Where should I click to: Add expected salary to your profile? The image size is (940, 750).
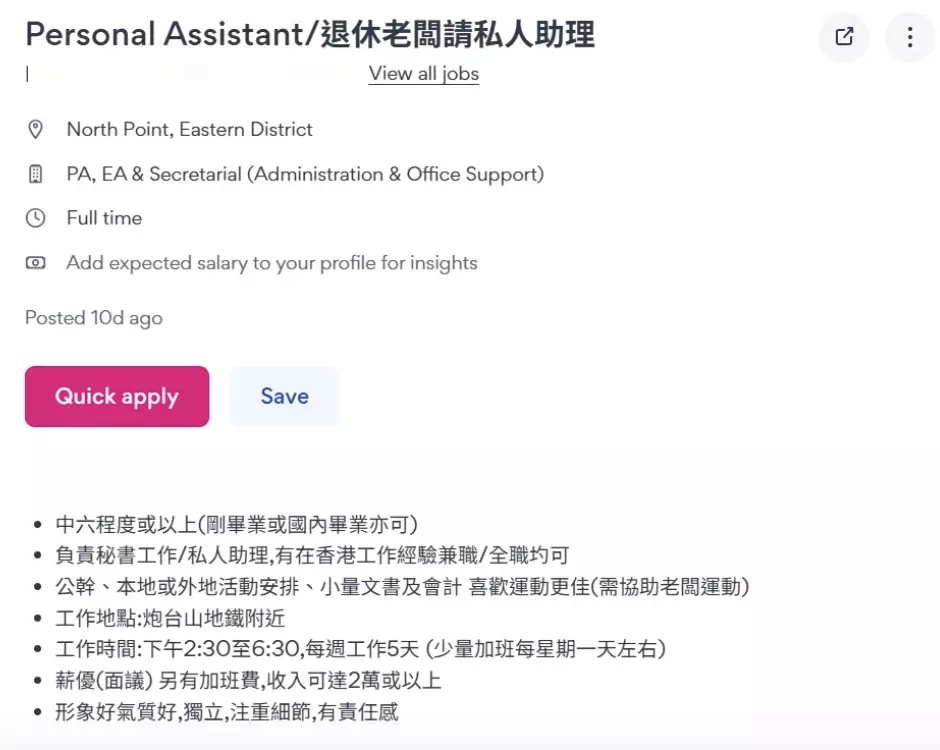tap(271, 263)
